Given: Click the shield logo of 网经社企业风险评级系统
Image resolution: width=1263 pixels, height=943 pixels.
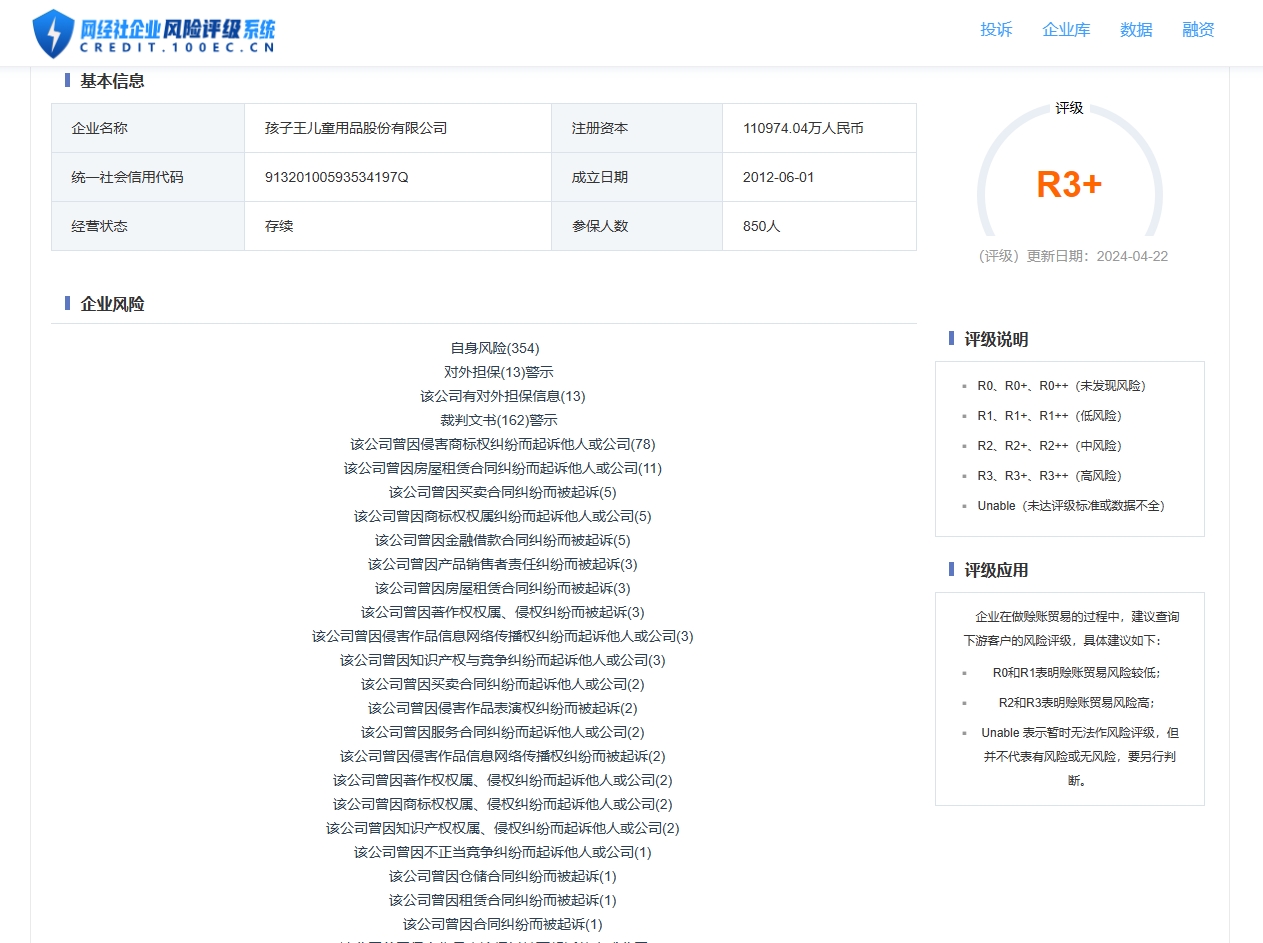Looking at the screenshot, I should click(x=53, y=34).
